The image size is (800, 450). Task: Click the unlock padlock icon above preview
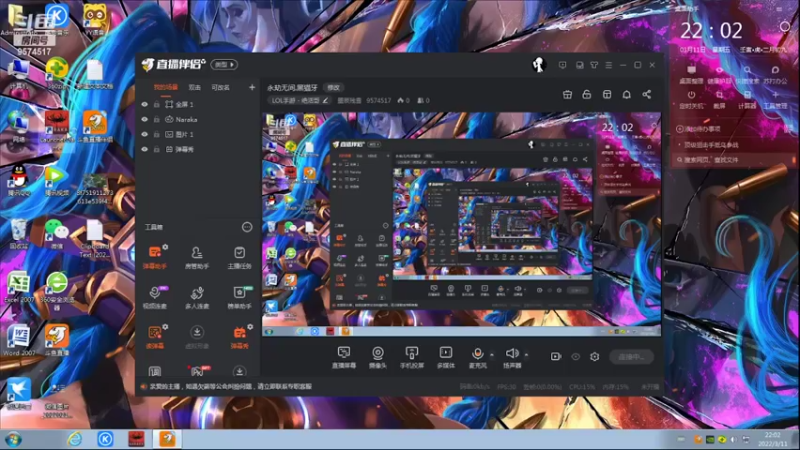(587, 94)
